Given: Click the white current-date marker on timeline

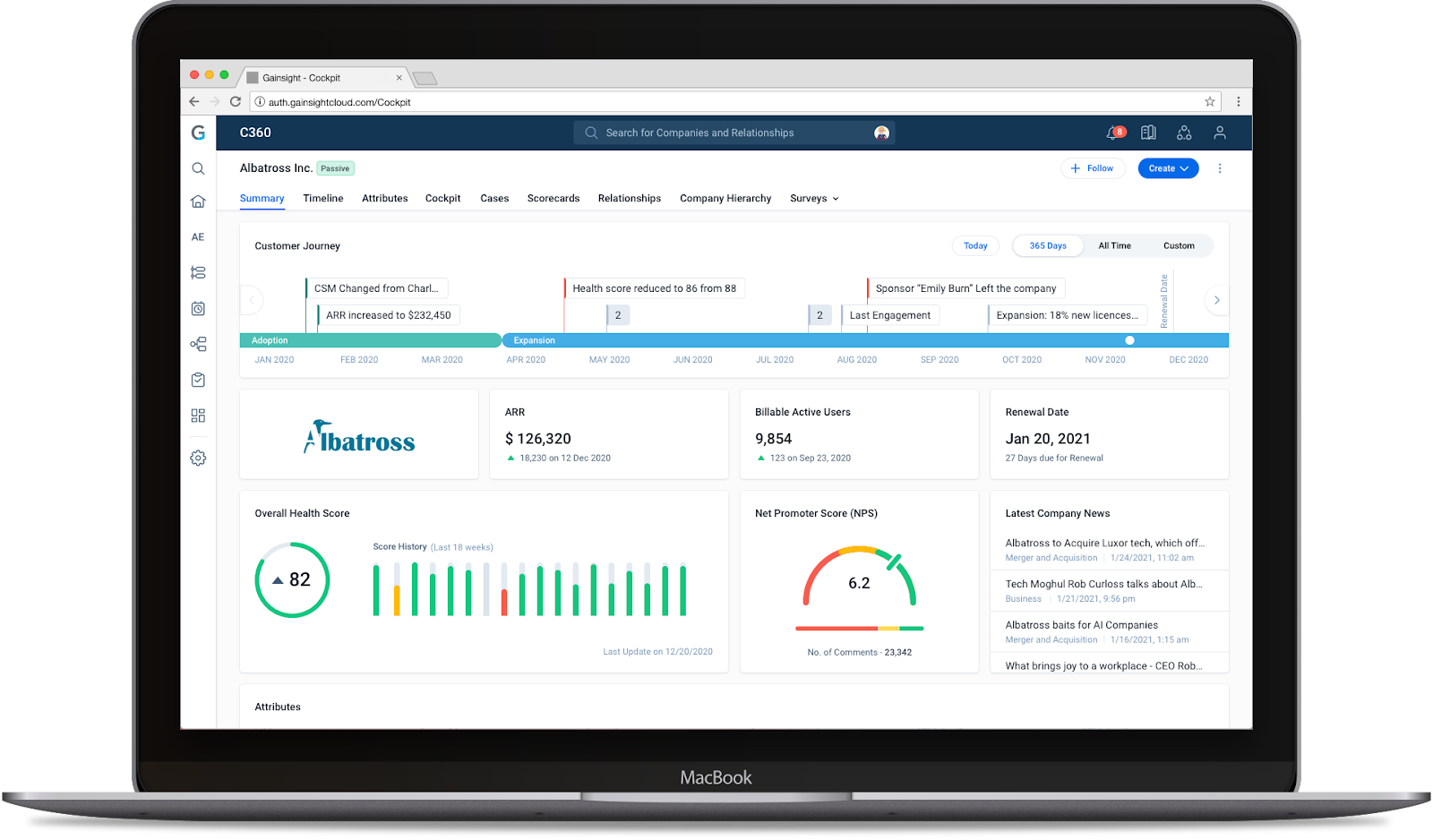Looking at the screenshot, I should tap(1129, 340).
